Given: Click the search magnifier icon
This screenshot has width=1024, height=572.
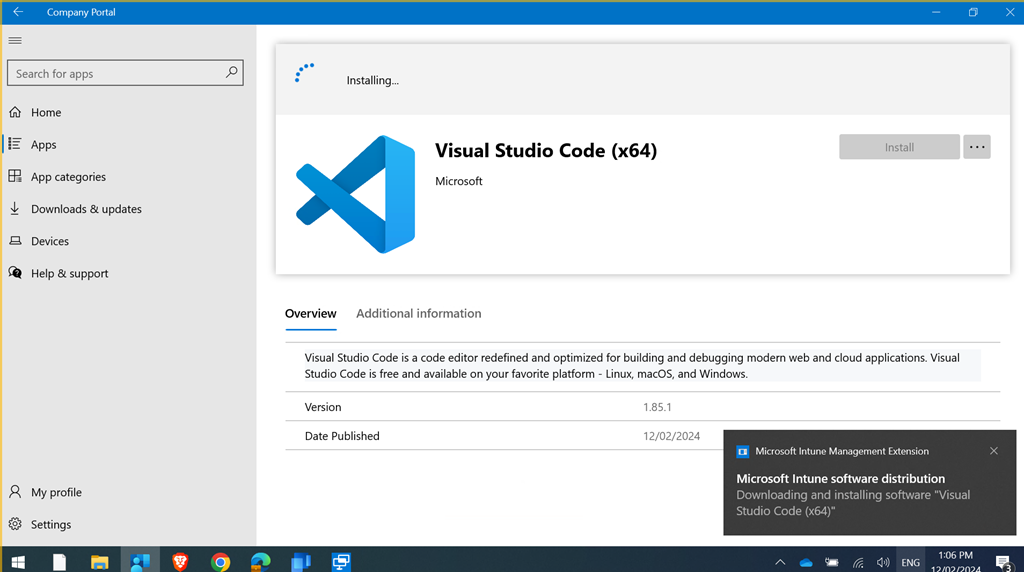Looking at the screenshot, I should click(232, 73).
